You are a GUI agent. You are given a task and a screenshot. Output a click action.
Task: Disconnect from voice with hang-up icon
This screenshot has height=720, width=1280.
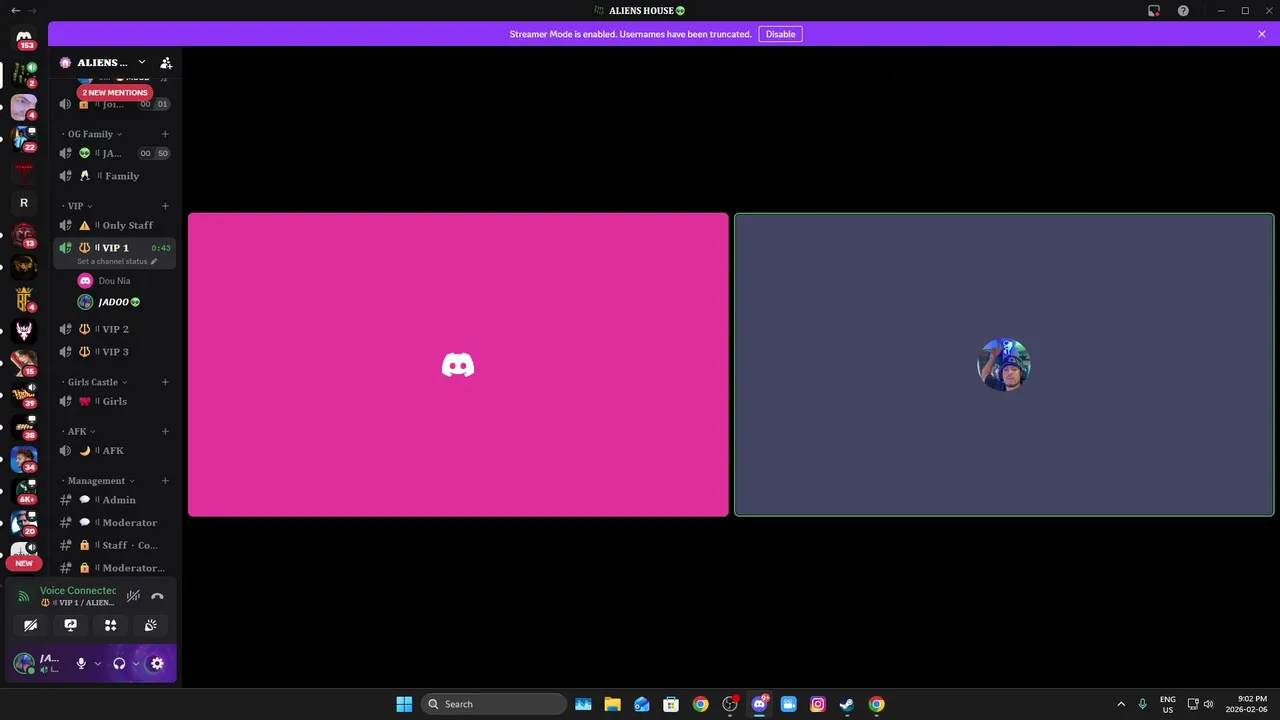click(157, 596)
